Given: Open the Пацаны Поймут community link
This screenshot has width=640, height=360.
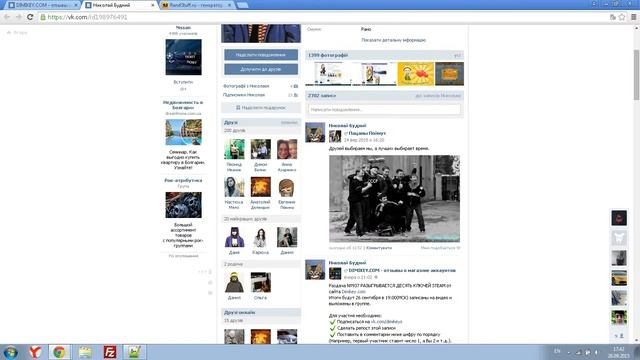Looking at the screenshot, I should (367, 133).
